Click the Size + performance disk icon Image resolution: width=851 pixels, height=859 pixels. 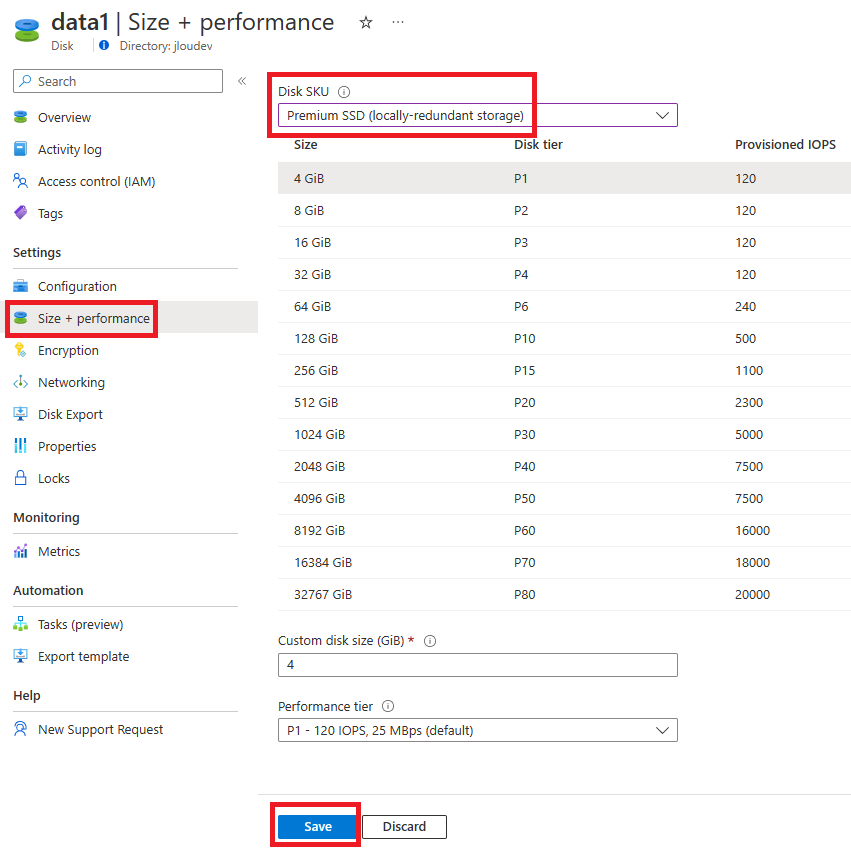20,318
